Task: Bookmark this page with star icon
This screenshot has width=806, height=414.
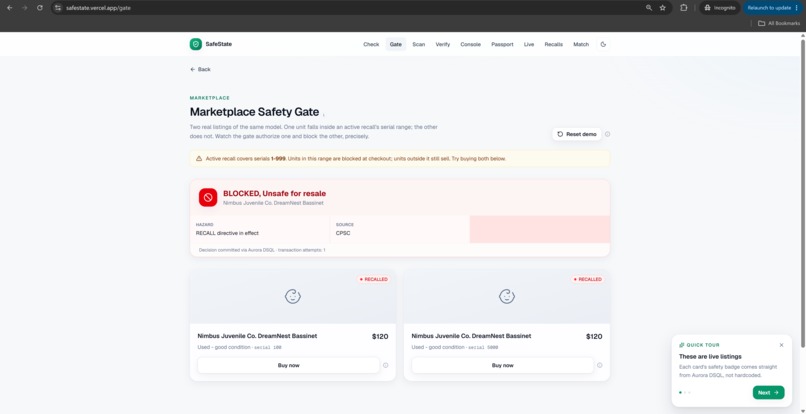Action: 663,8
